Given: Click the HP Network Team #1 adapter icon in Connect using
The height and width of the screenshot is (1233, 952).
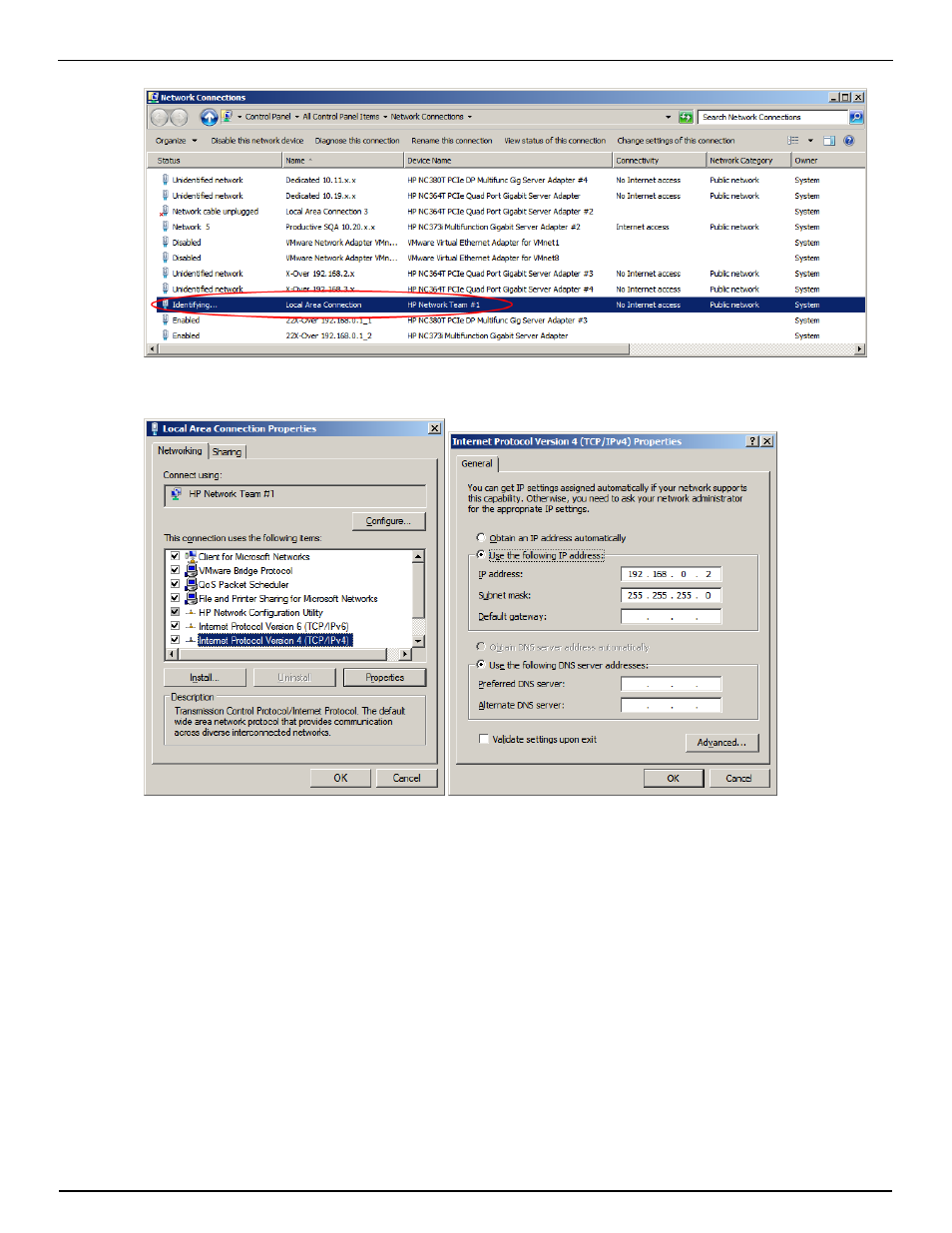Looking at the screenshot, I should click(177, 494).
